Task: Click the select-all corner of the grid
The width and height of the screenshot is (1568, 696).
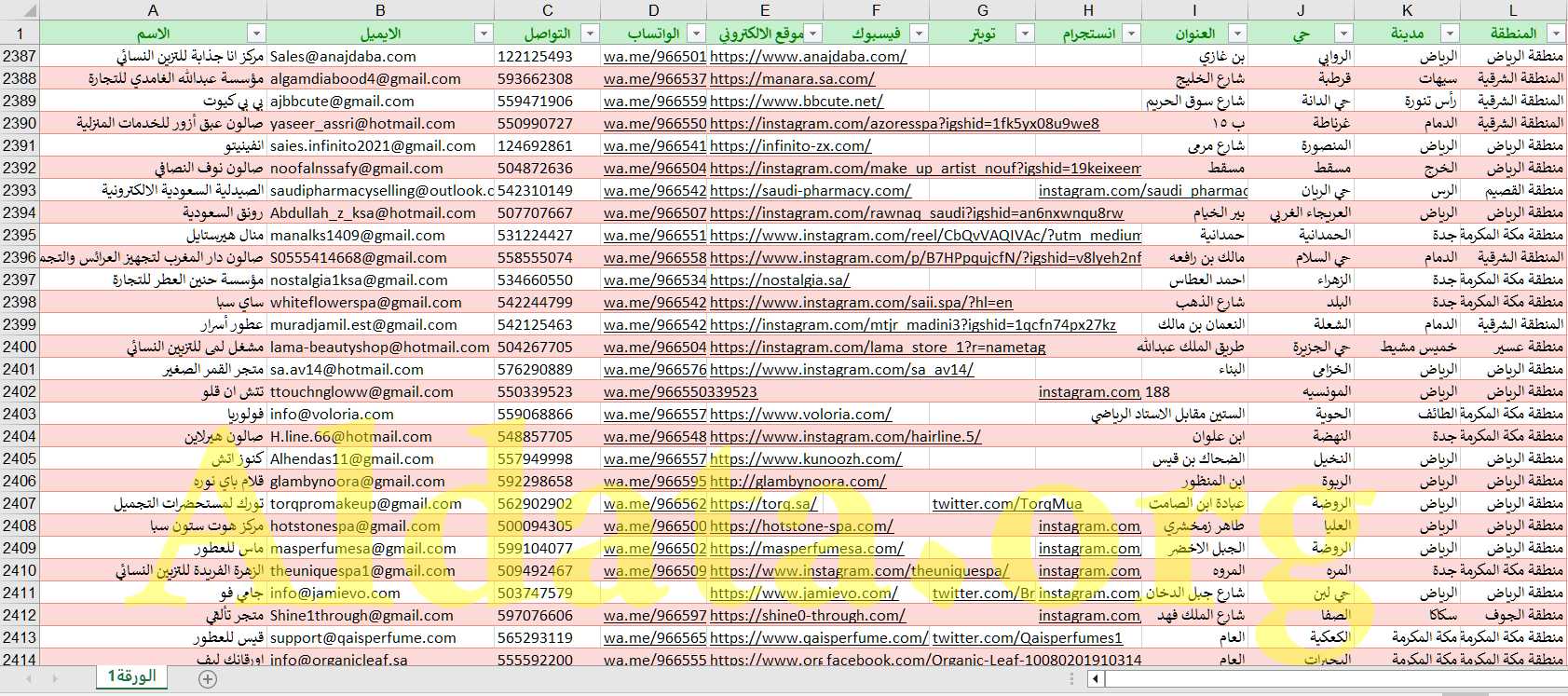Action: [20, 11]
